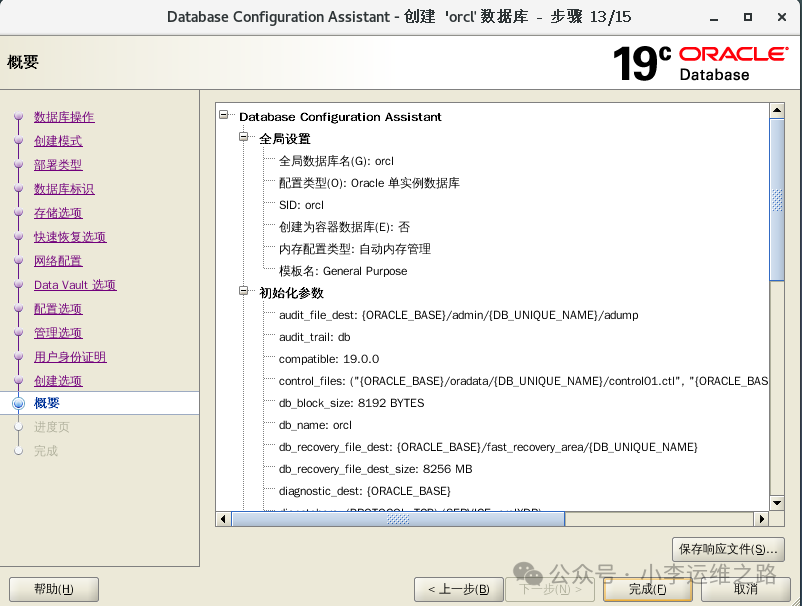Open the 部署类型 step
This screenshot has width=802, height=606.
pos(58,165)
